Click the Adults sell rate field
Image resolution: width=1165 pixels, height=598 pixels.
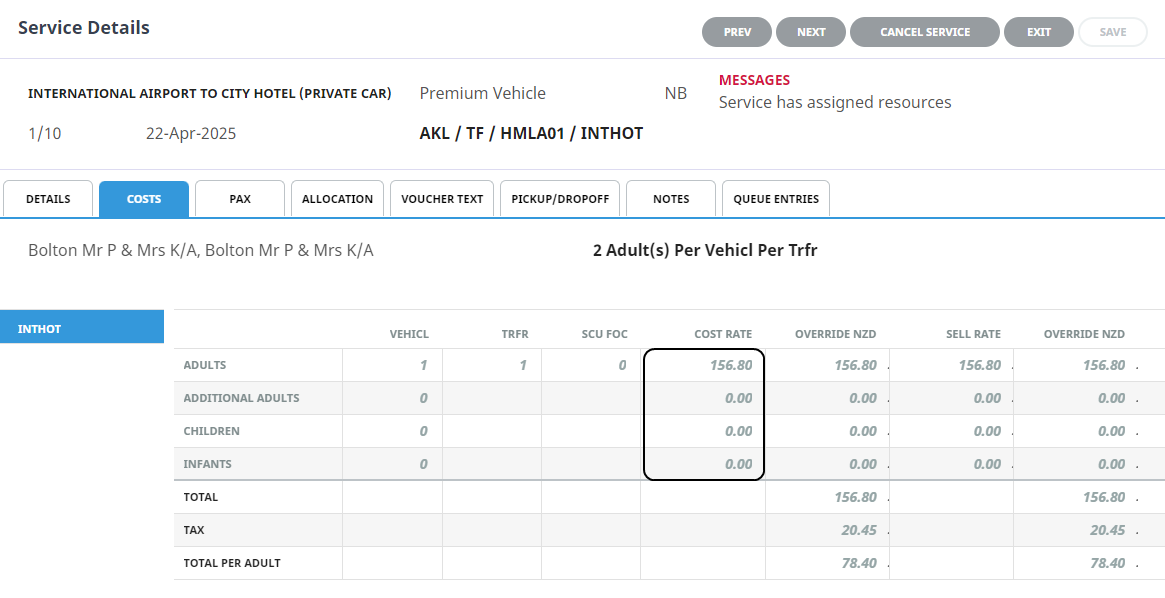coord(951,365)
